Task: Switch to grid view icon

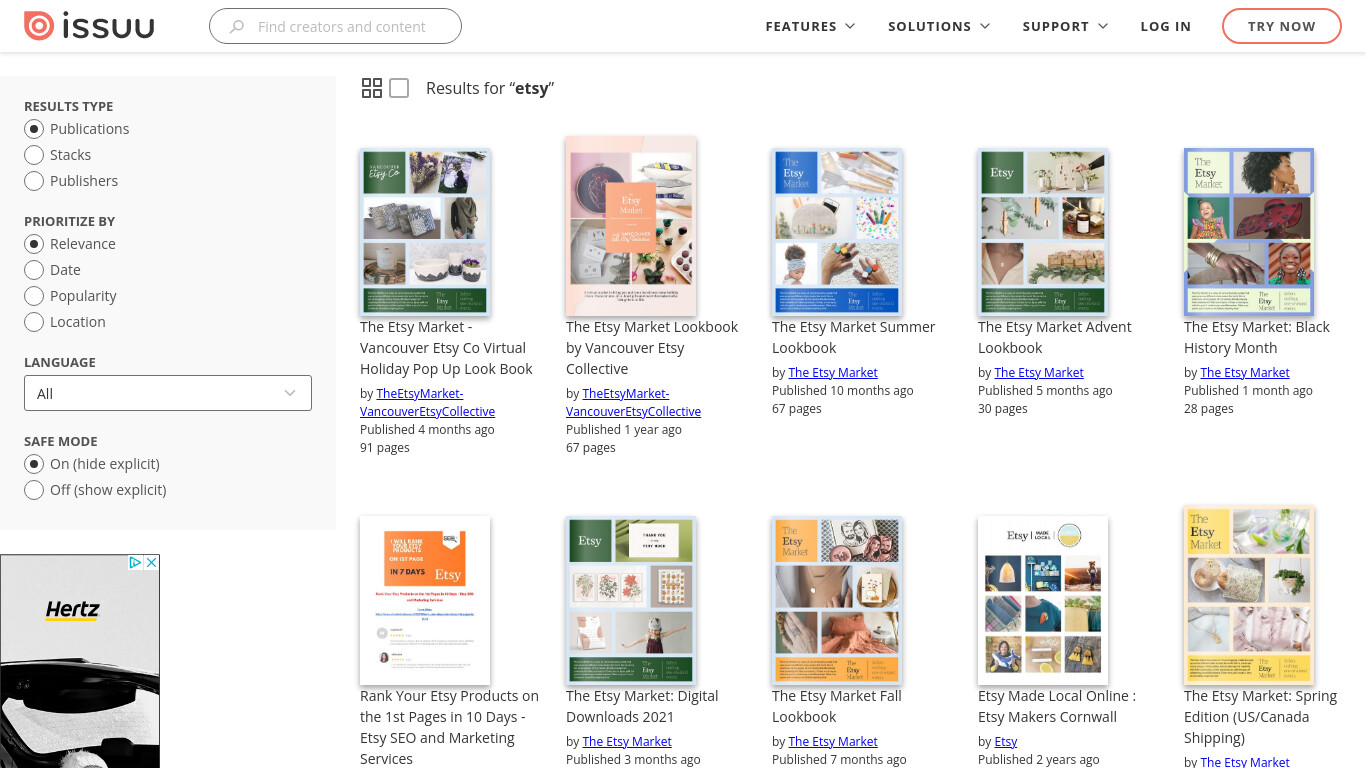Action: coord(372,88)
